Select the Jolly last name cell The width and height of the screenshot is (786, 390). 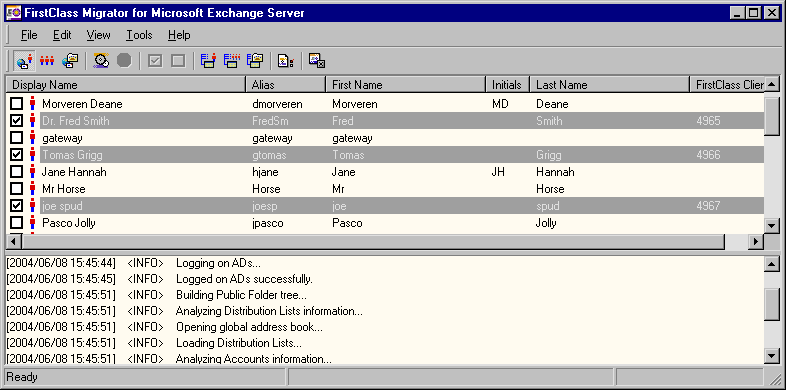(546, 223)
